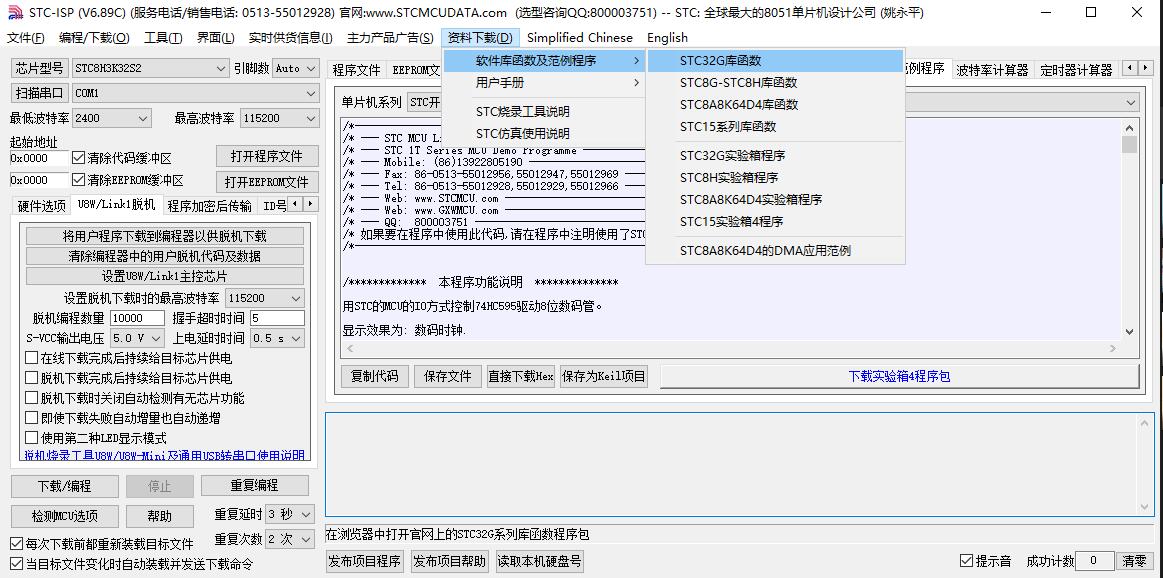Screen dimensions: 1163x578
Task: Open the 工具(T) menu
Action: point(163,38)
